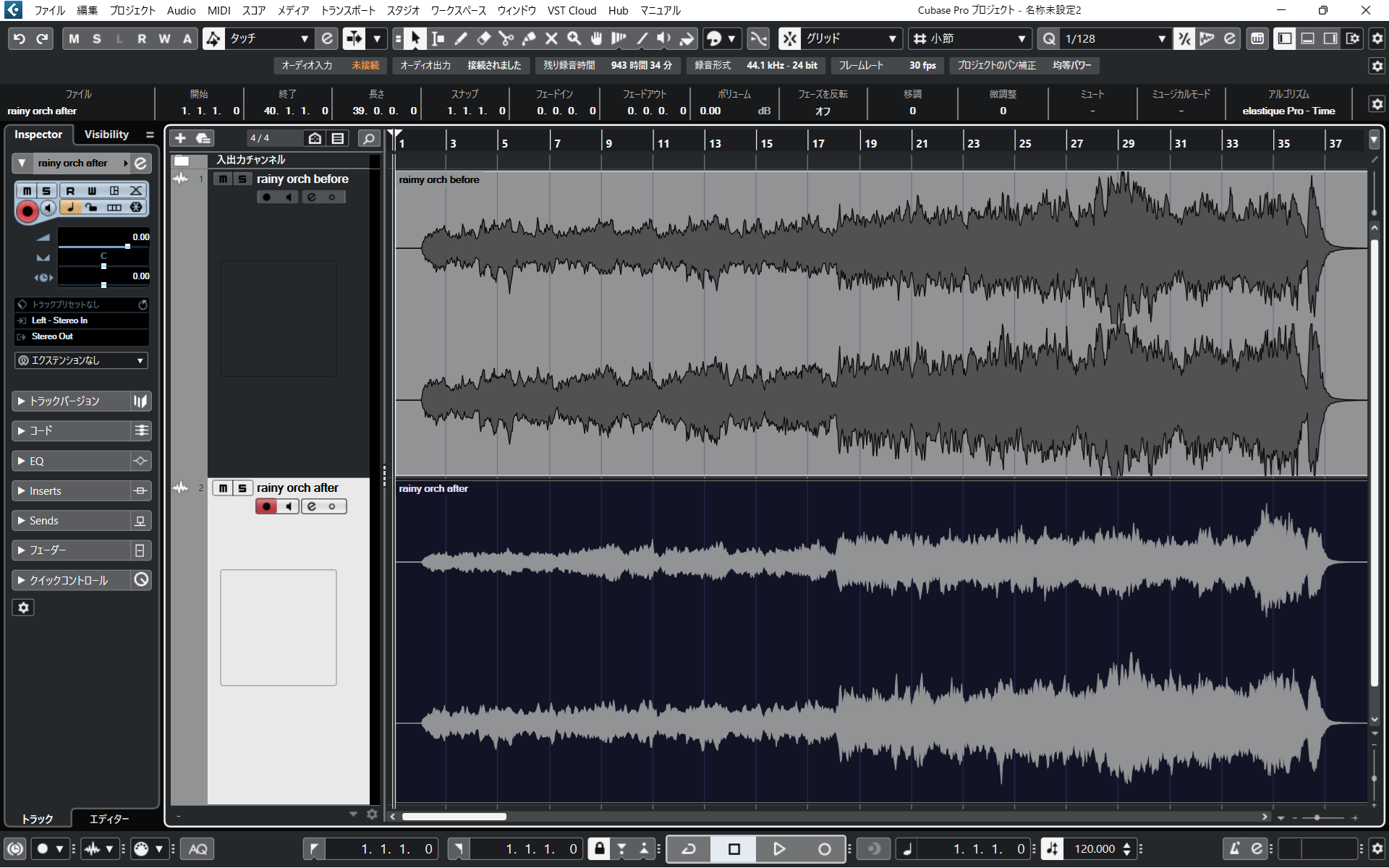The height and width of the screenshot is (868, 1389).
Task: Click the AQ auto quantize icon
Action: tap(197, 848)
